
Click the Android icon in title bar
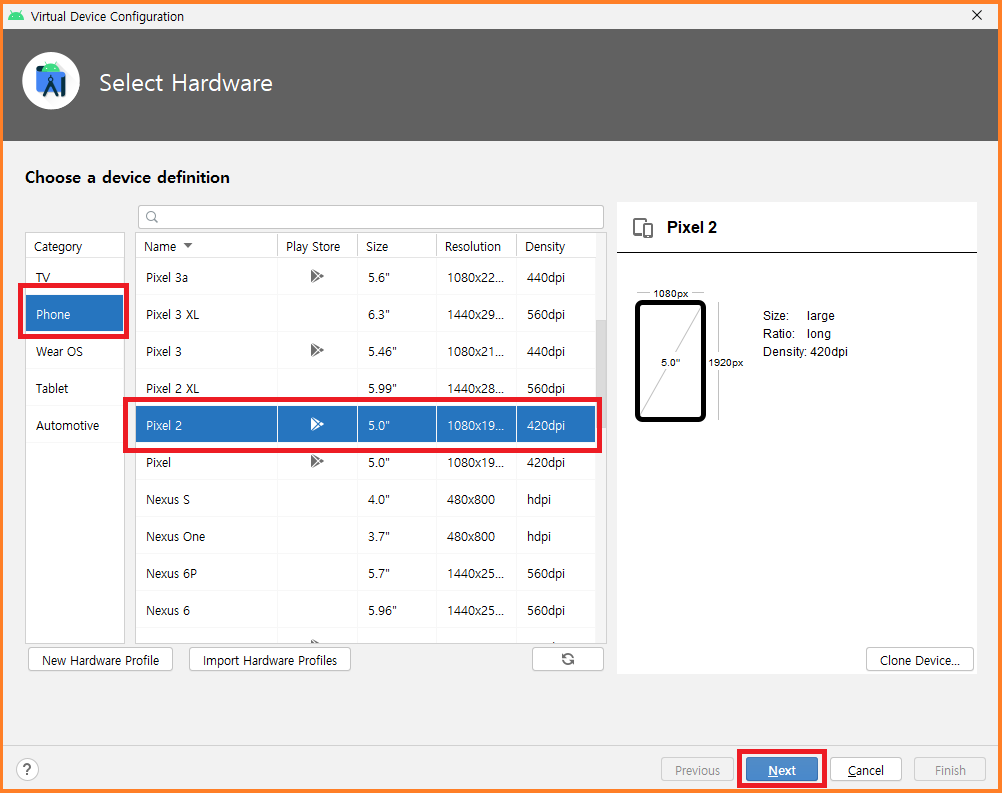click(16, 15)
